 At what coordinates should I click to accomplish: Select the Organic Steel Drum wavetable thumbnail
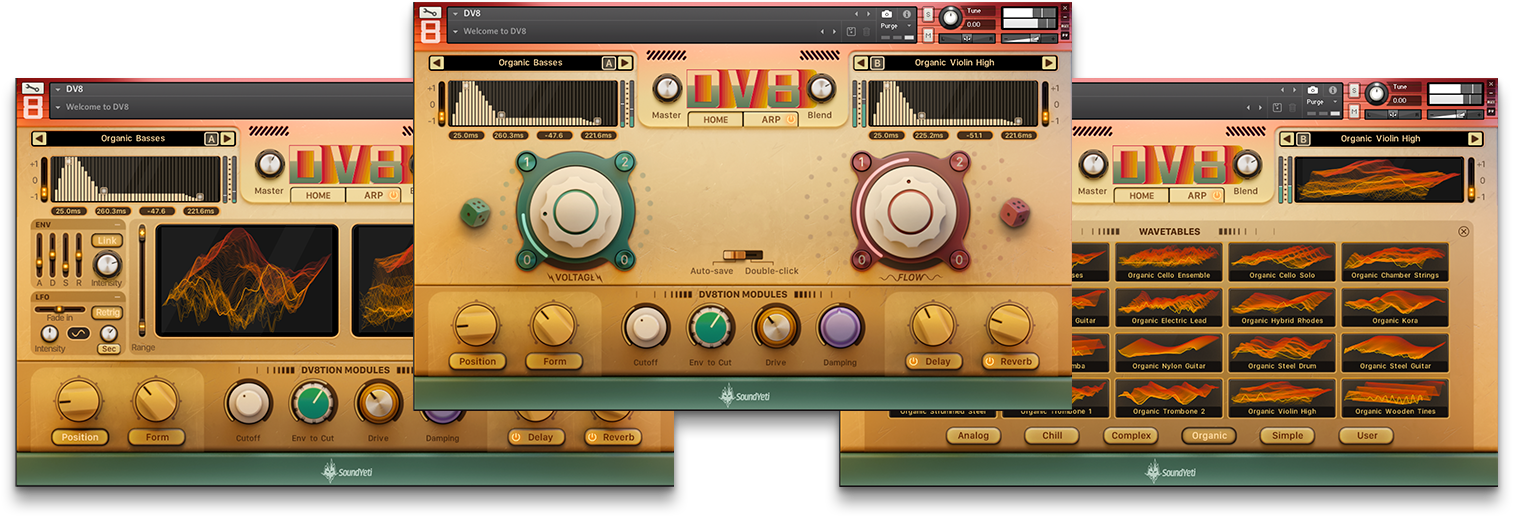pos(1282,353)
